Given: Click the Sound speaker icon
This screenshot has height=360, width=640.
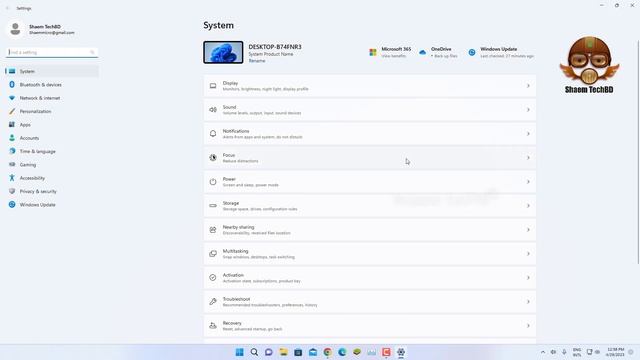Looking at the screenshot, I should click(x=213, y=110).
